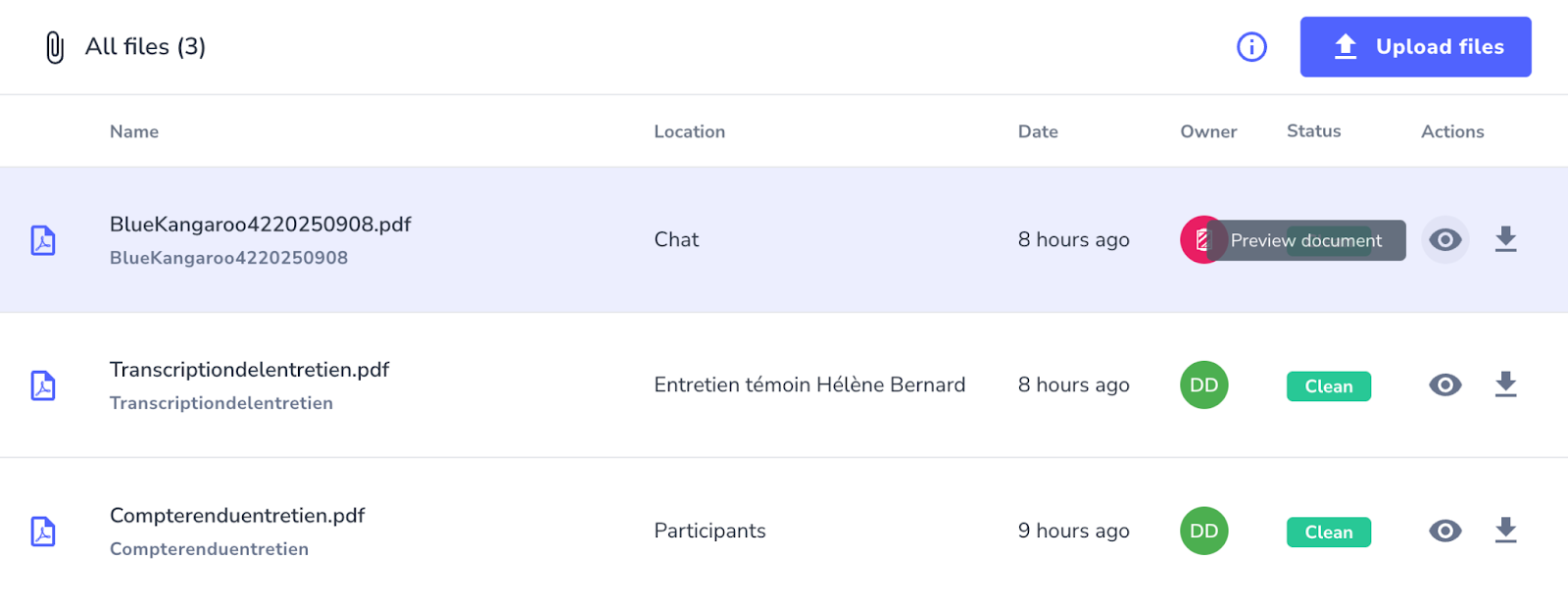1568x611 pixels.
Task: Sort files by the Date column header
Action: pos(1038,131)
